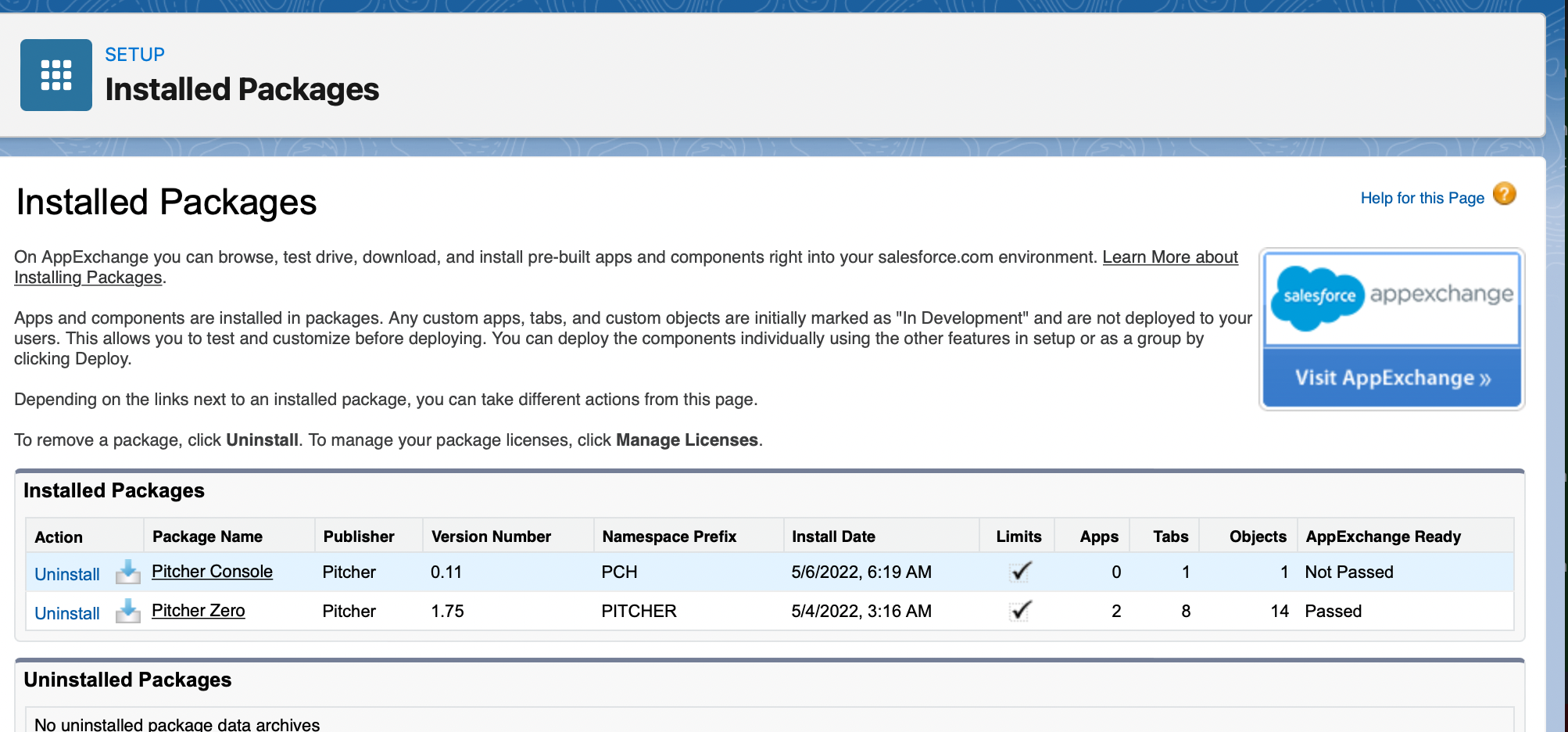Open Help for this Page link

[1422, 198]
